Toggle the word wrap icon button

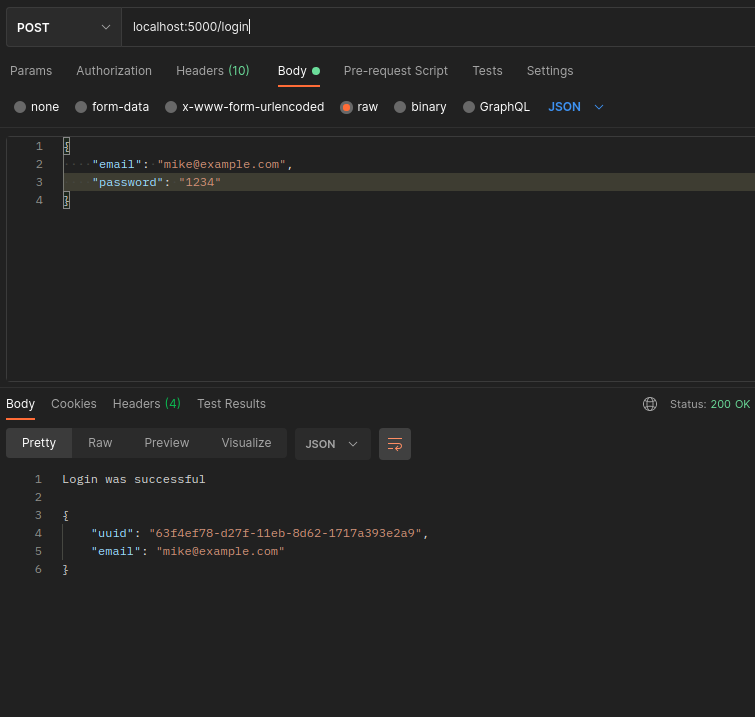pyautogui.click(x=394, y=443)
